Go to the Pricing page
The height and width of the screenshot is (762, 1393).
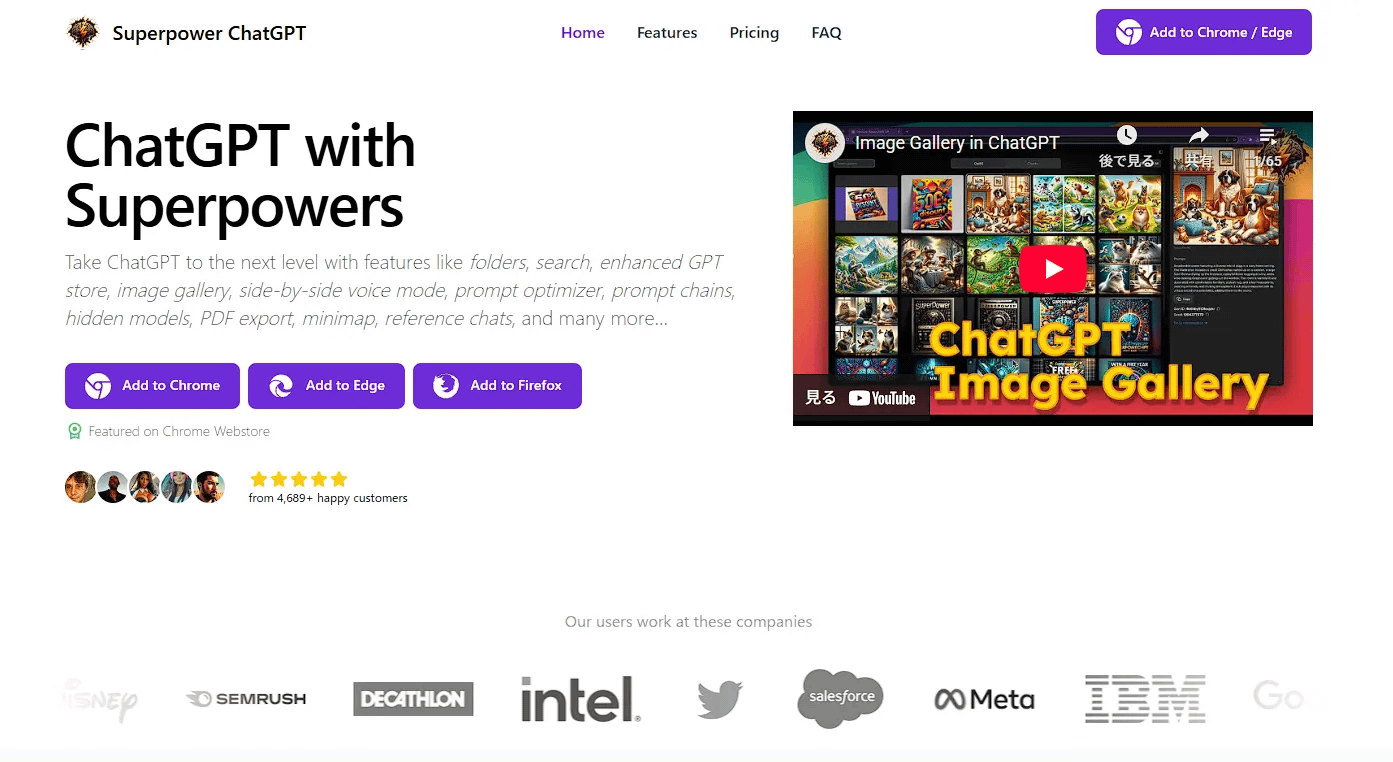[754, 32]
